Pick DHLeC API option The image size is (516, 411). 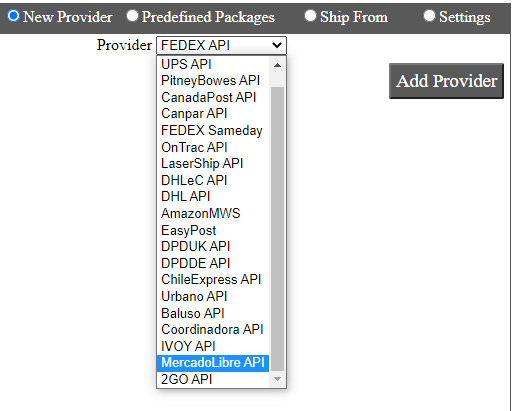point(213,180)
